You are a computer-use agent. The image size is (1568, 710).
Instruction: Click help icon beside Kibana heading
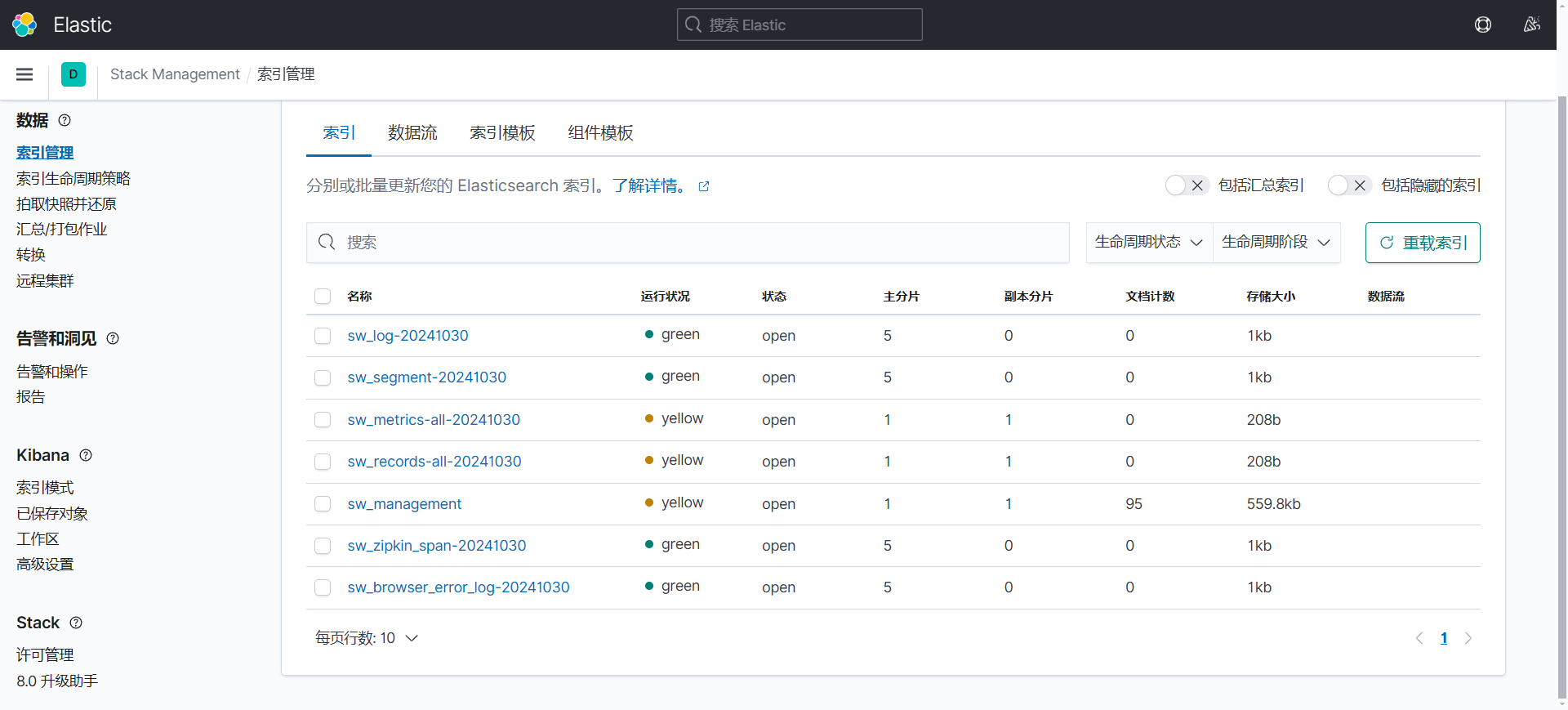[86, 455]
